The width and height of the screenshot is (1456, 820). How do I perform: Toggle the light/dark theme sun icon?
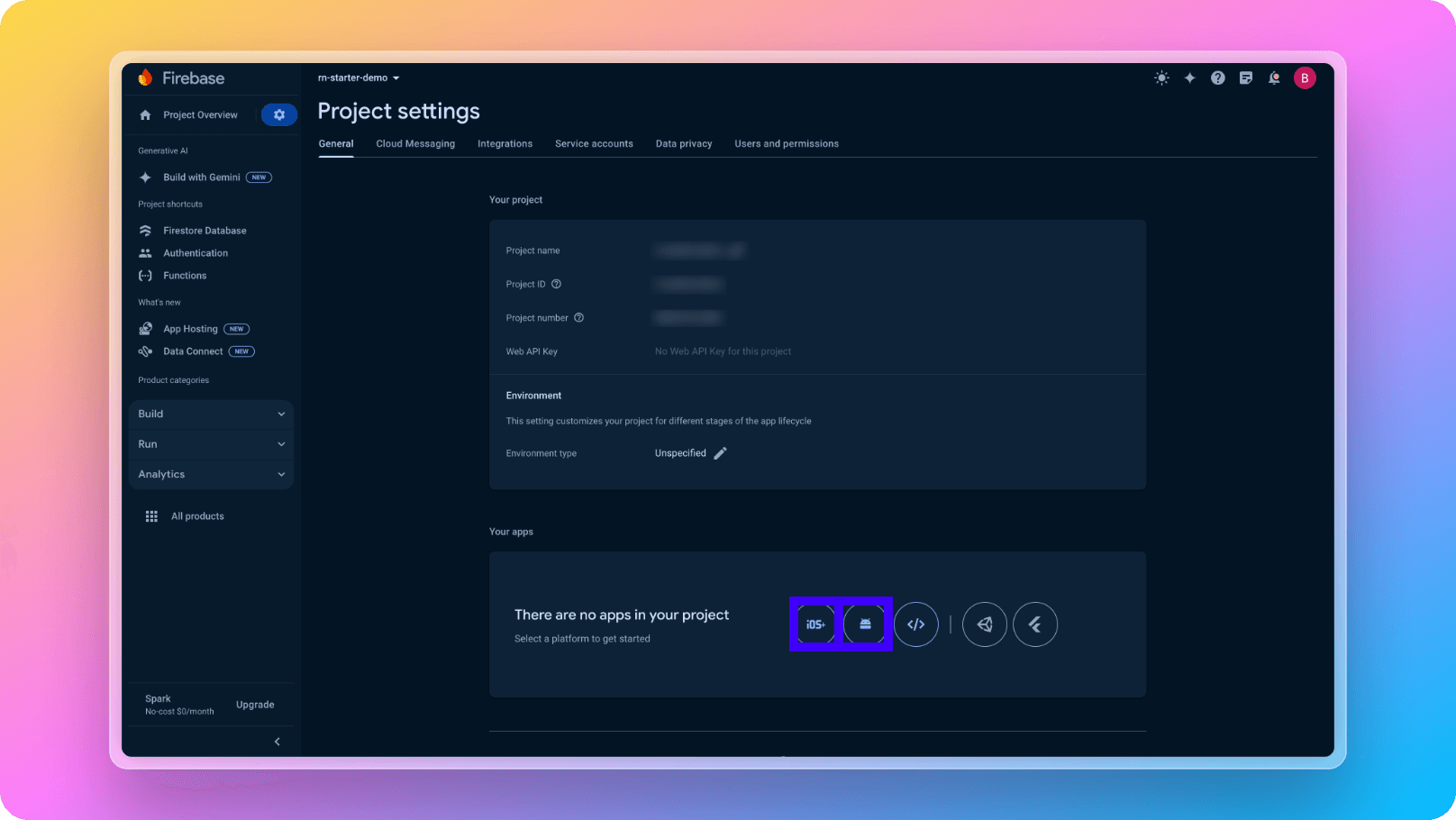(1161, 78)
